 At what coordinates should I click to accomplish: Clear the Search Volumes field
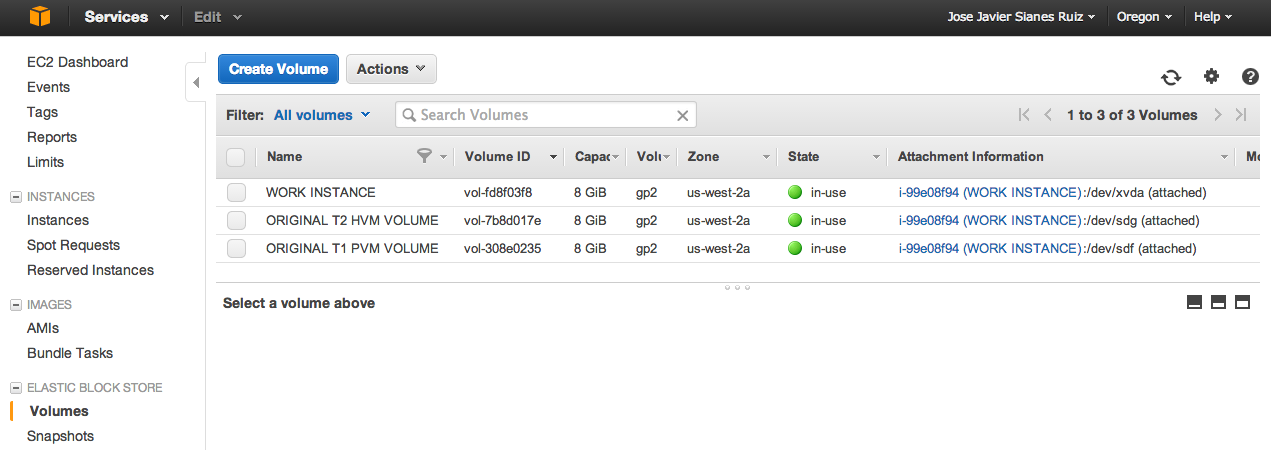[x=683, y=116]
